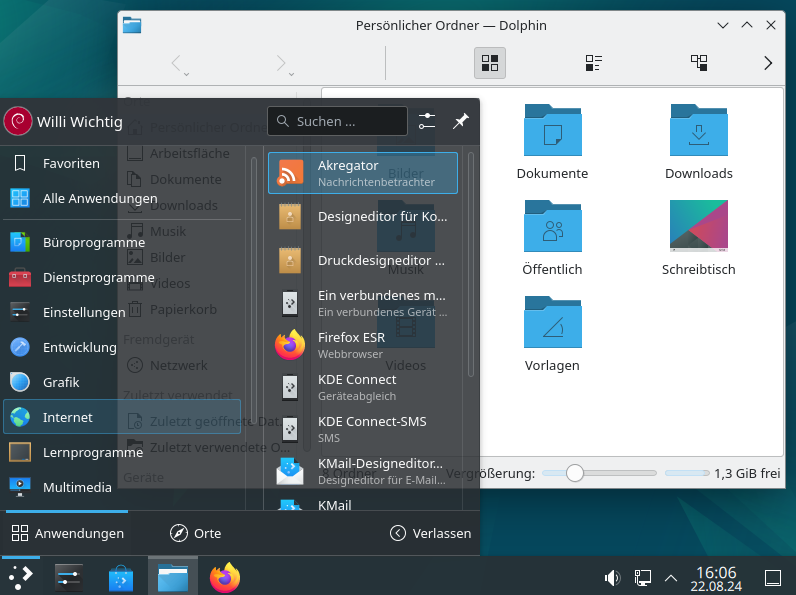Open 'Ein verbundenes m...' entry

tap(362, 303)
